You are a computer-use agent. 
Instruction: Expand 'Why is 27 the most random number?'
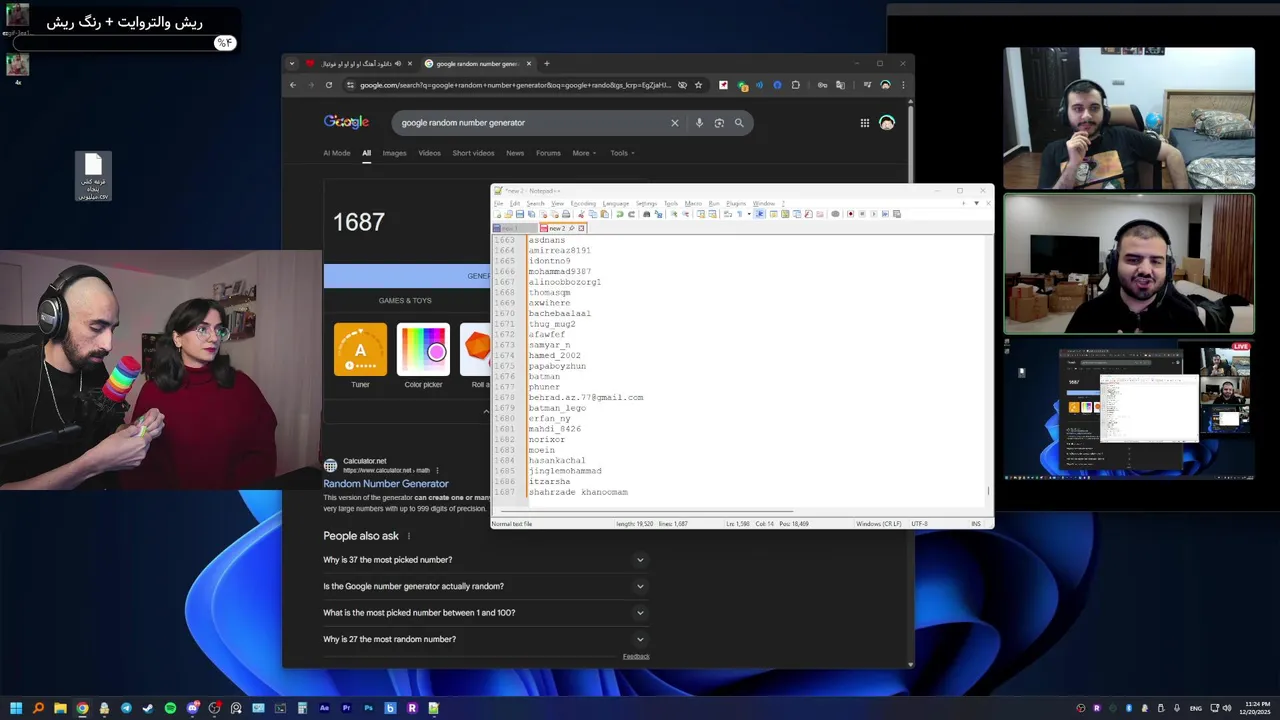486,639
